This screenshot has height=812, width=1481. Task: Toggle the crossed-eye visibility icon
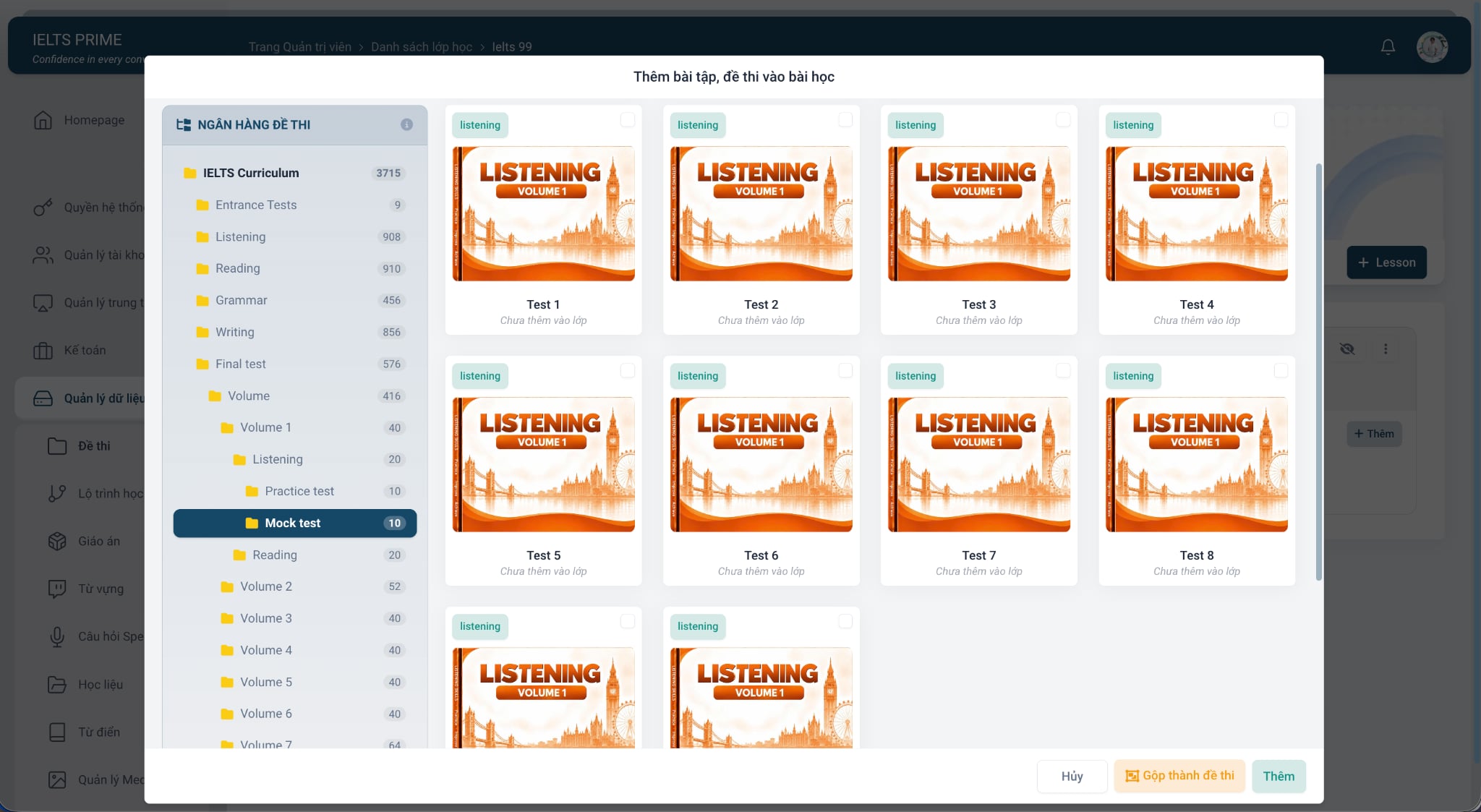1346,349
